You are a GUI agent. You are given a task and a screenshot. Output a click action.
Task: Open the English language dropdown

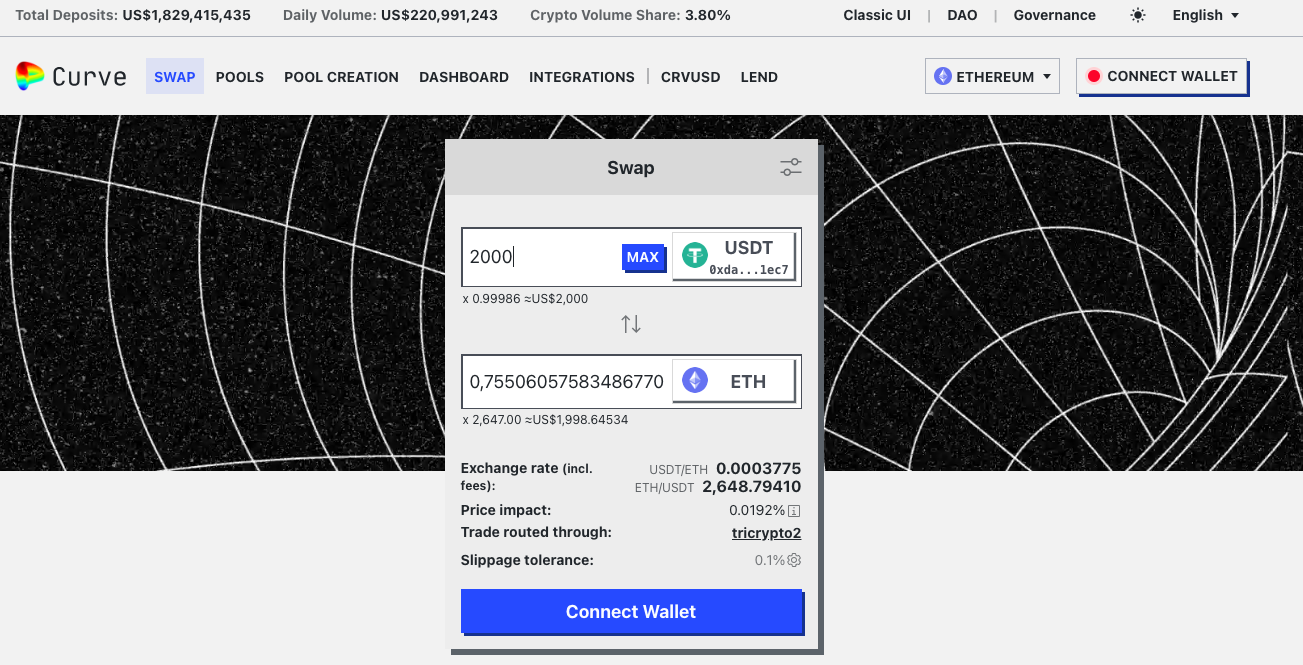click(1205, 15)
